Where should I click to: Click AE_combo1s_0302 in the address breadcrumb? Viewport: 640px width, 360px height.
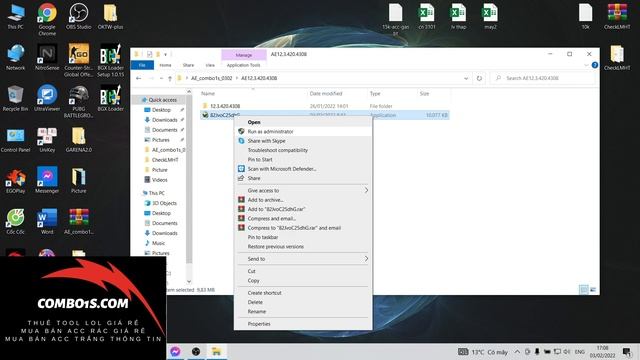coord(211,78)
